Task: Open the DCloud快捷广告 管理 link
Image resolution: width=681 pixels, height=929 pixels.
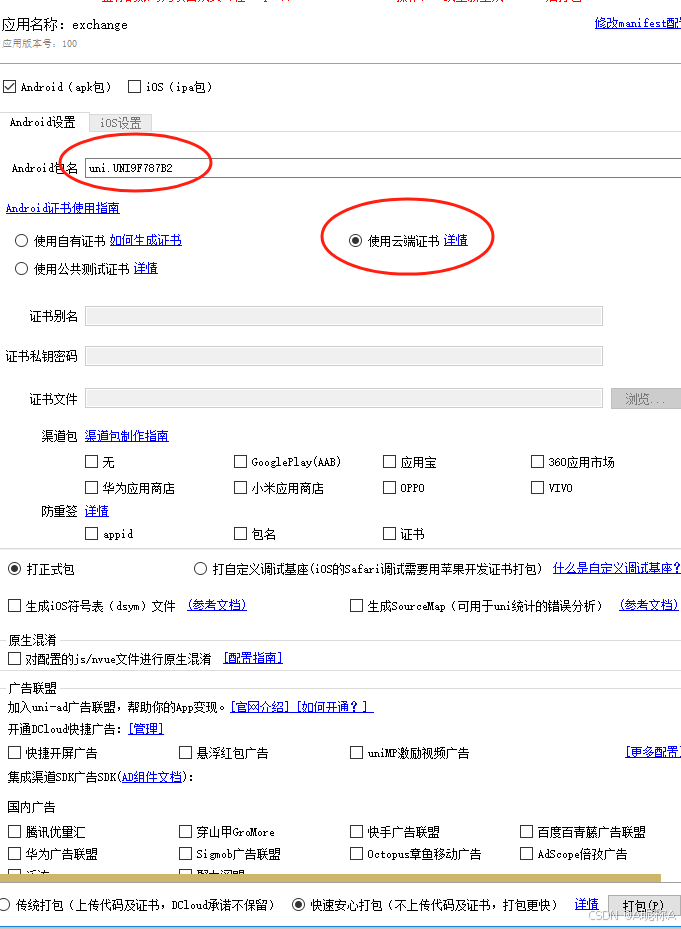Action: click(x=146, y=729)
